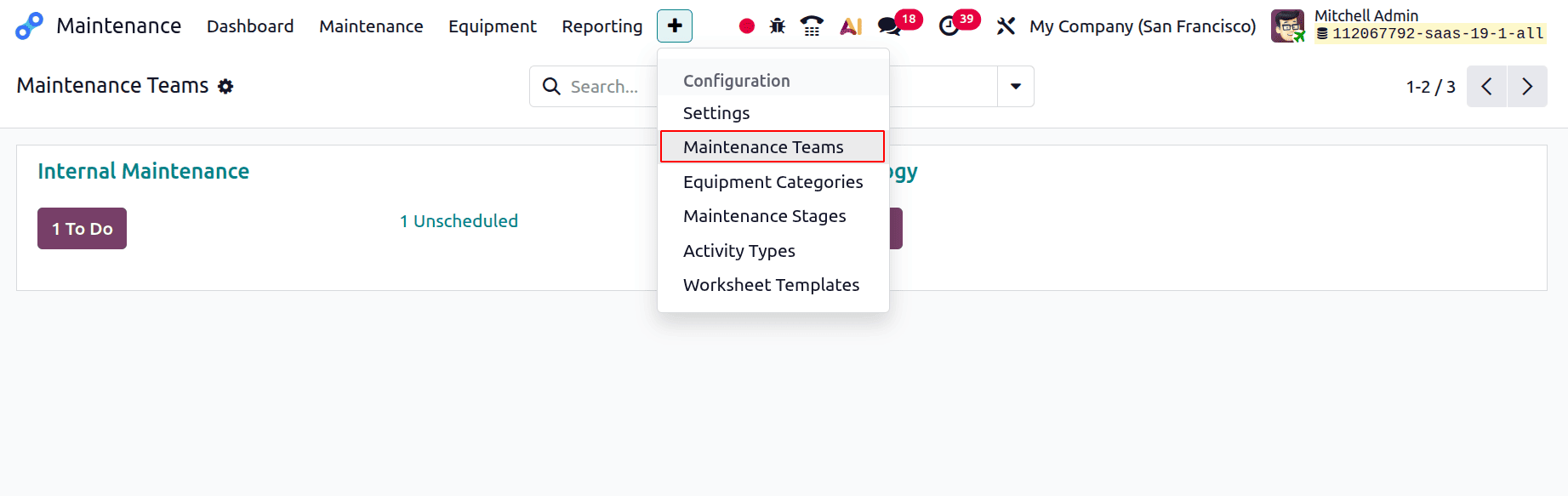1568x496 pixels.
Task: Open the Maintenance top menu item
Action: pos(371,26)
